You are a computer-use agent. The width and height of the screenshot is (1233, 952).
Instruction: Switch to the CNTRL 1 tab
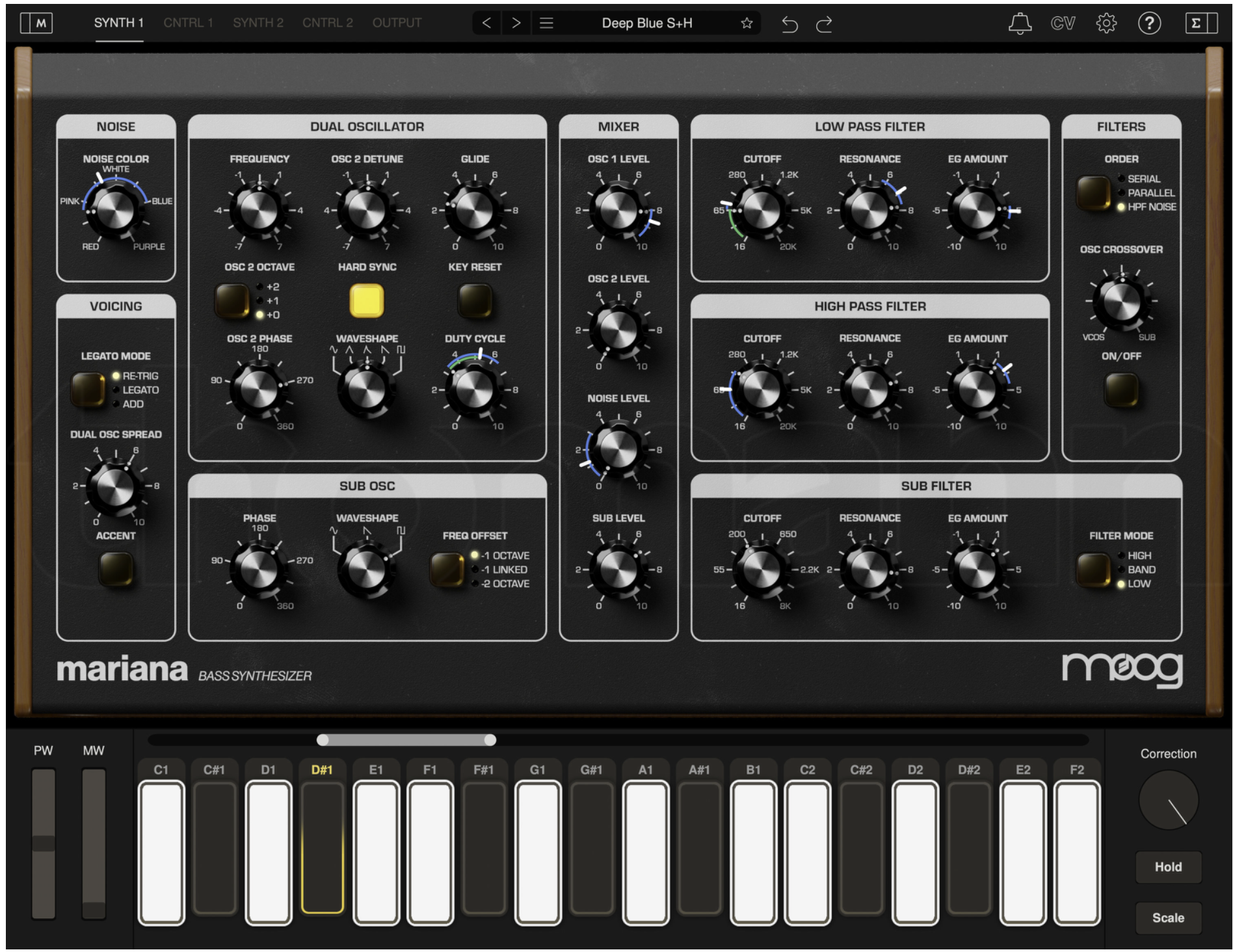[x=188, y=23]
